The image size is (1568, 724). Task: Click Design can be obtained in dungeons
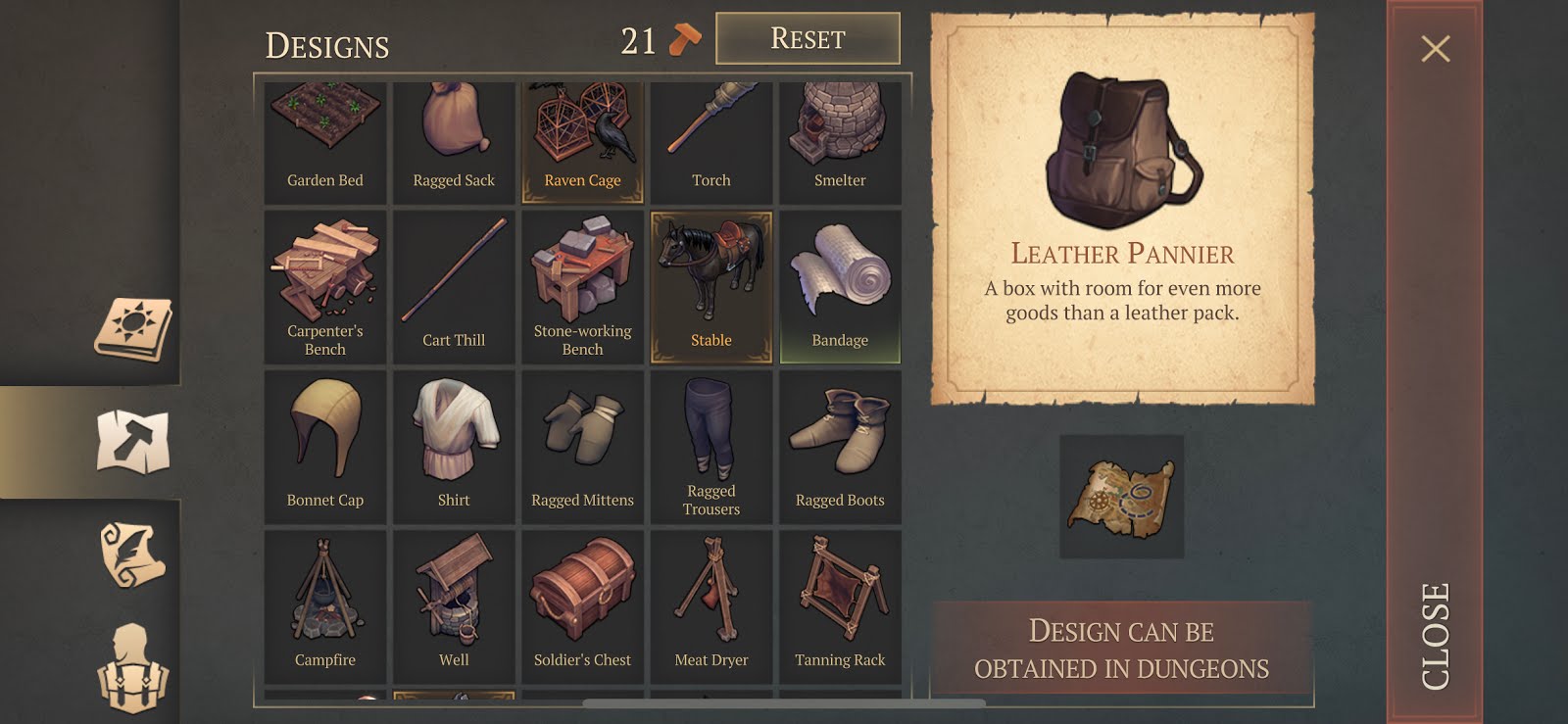(x=1121, y=649)
